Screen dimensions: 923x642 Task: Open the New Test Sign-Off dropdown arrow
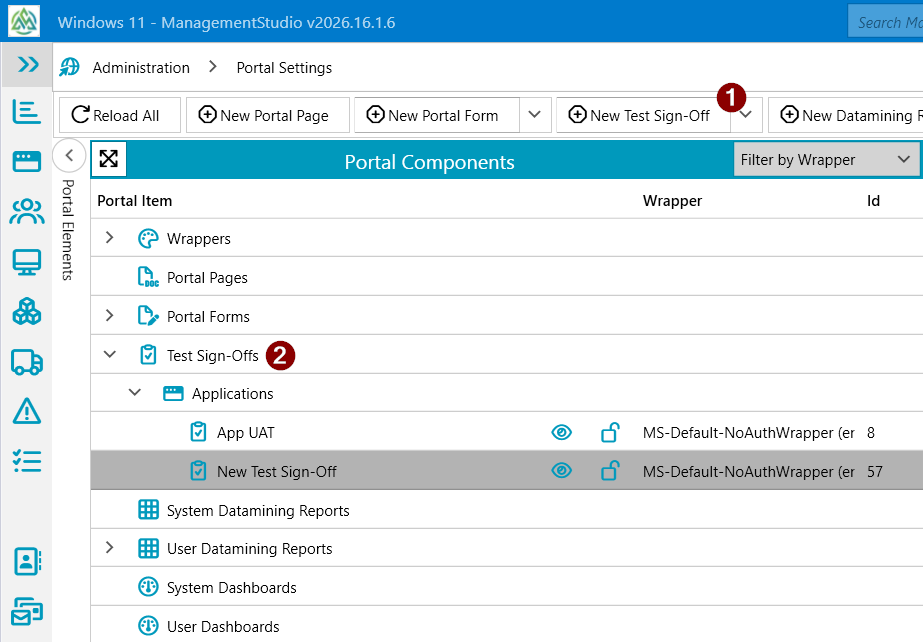pos(746,115)
